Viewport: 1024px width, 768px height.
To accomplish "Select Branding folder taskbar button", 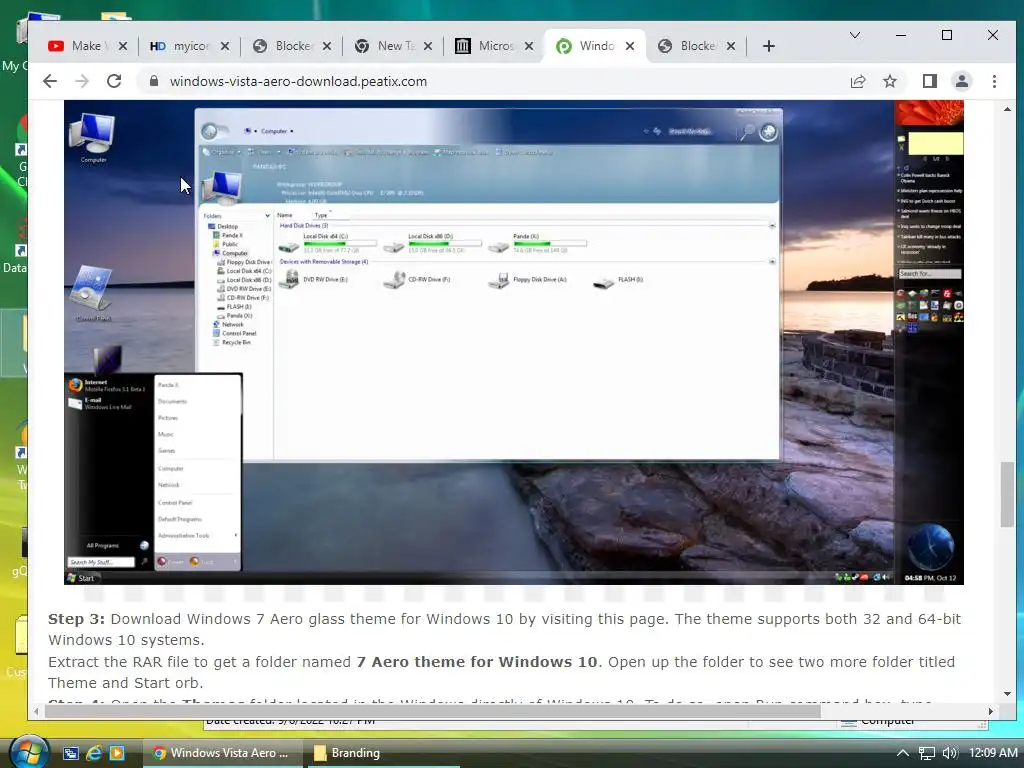I will (x=383, y=753).
